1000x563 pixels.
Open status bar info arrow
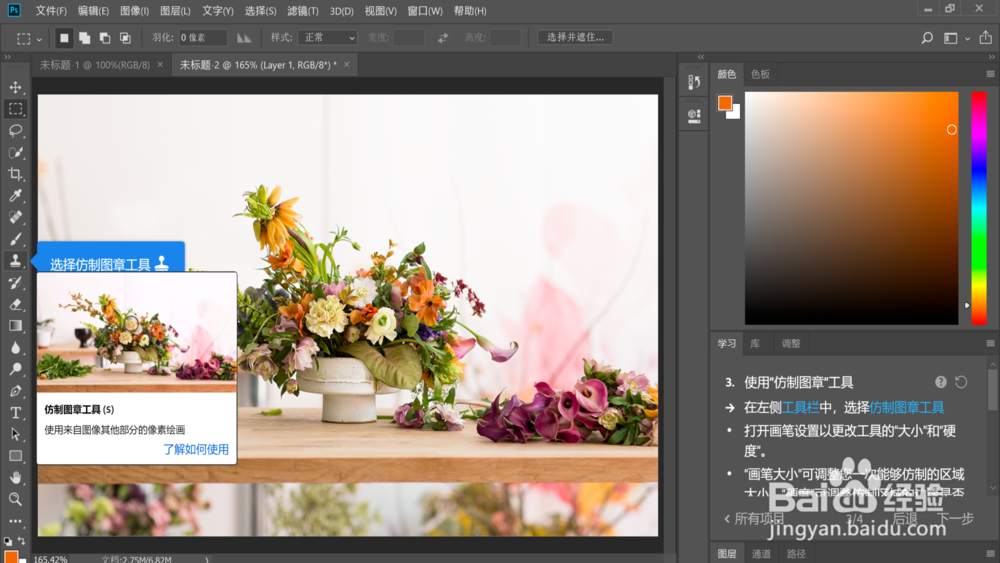pyautogui.click(x=207, y=559)
